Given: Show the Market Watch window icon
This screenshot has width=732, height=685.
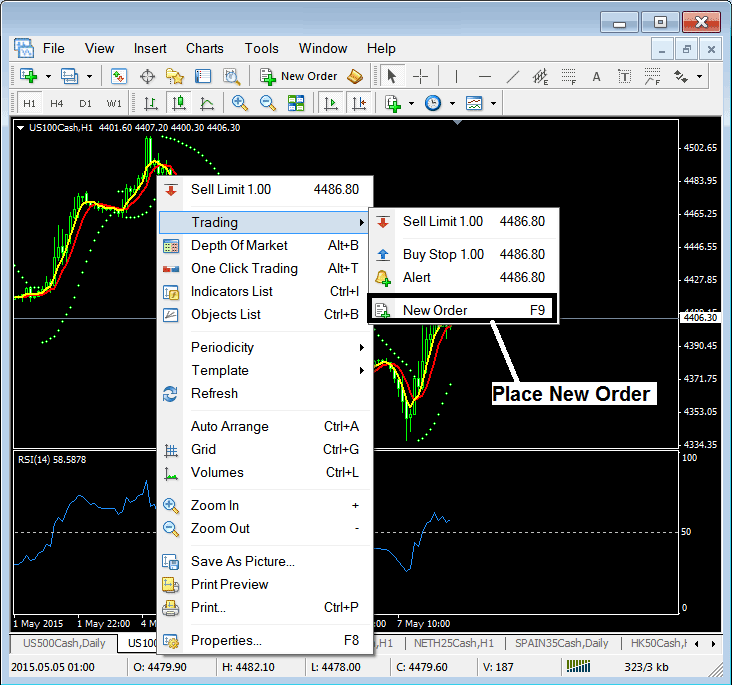Looking at the screenshot, I should pyautogui.click(x=119, y=76).
